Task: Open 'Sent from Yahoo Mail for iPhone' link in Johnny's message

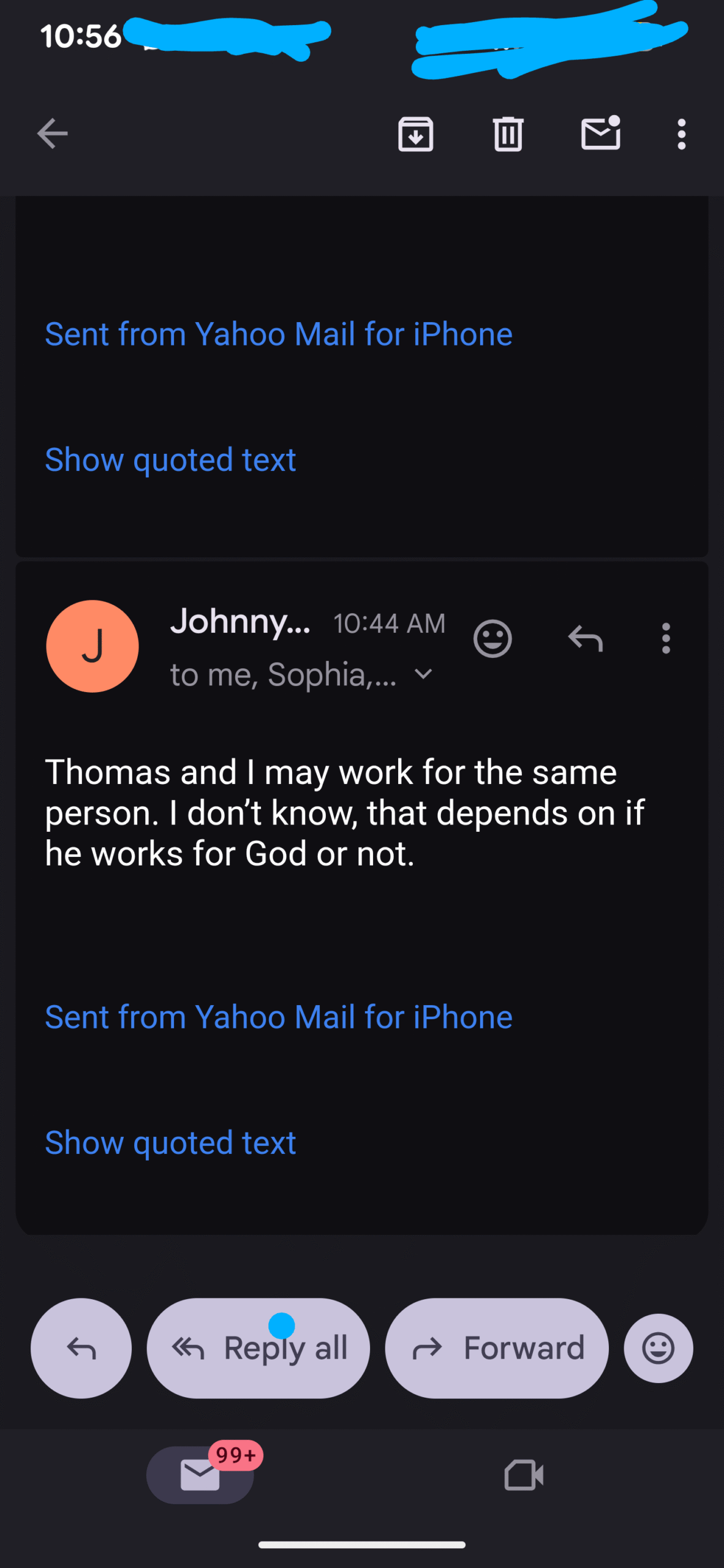Action: tap(279, 1017)
